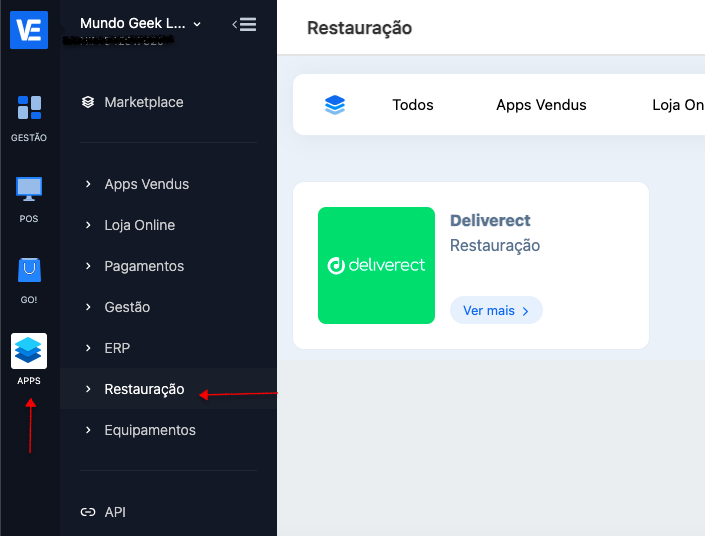Collapse sidebar with the hamburger menu icon
Image resolution: width=705 pixels, height=536 pixels.
tap(244, 24)
